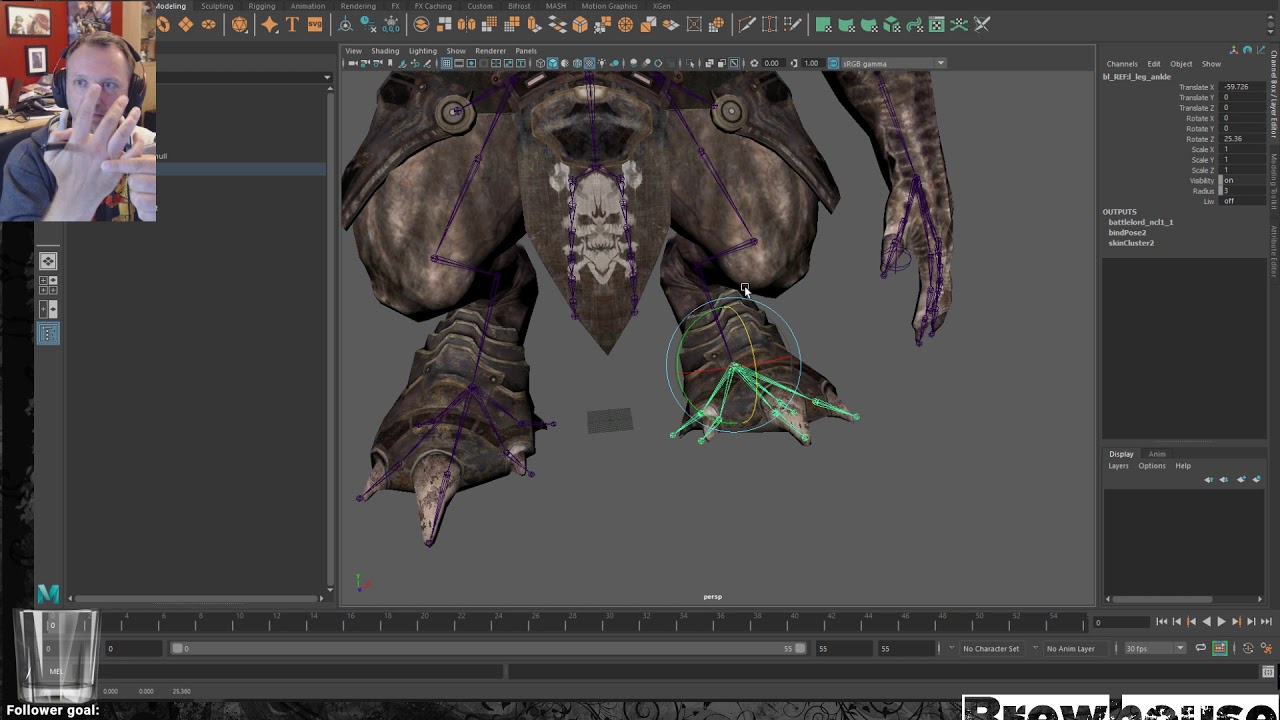Open the viewport Show menu
The image size is (1280, 720).
456,50
